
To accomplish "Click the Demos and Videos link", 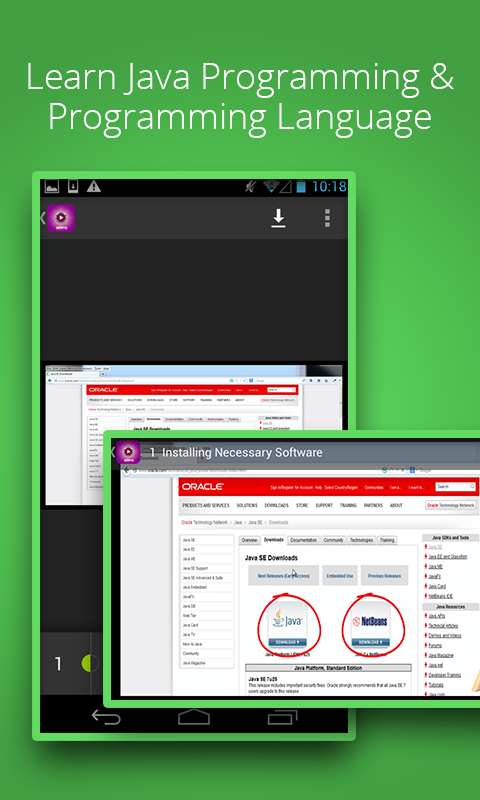I will 445,636.
